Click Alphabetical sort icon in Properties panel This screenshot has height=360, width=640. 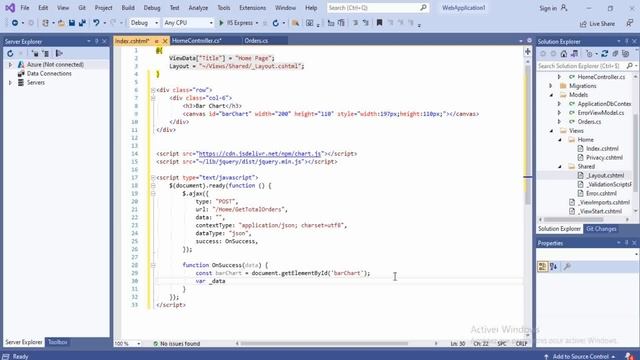553,267
